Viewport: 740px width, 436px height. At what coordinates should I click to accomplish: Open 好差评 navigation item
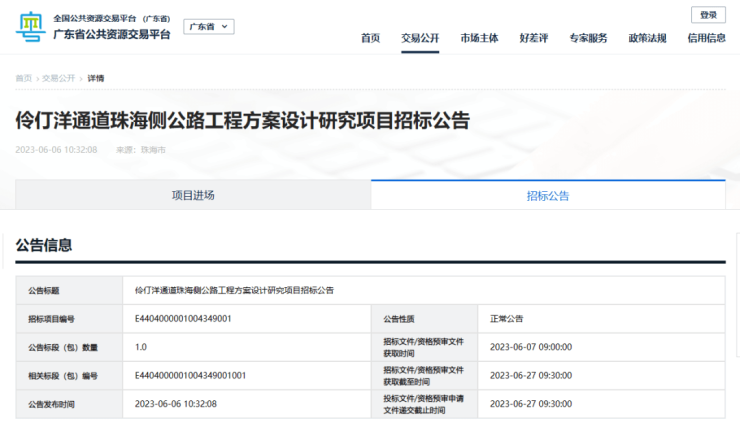[x=534, y=38]
